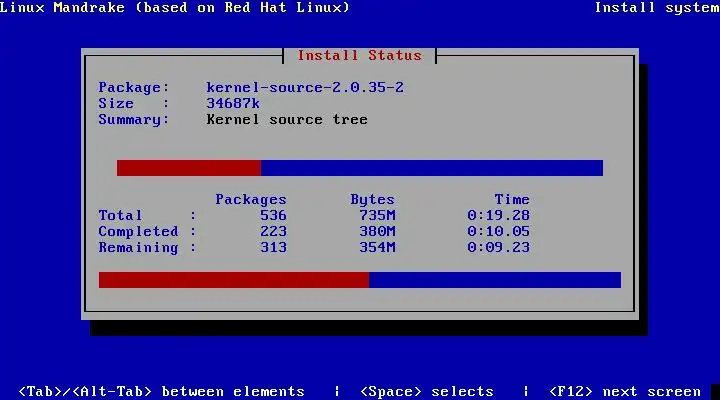
Task: Click total bytes value 735M
Action: (x=377, y=215)
